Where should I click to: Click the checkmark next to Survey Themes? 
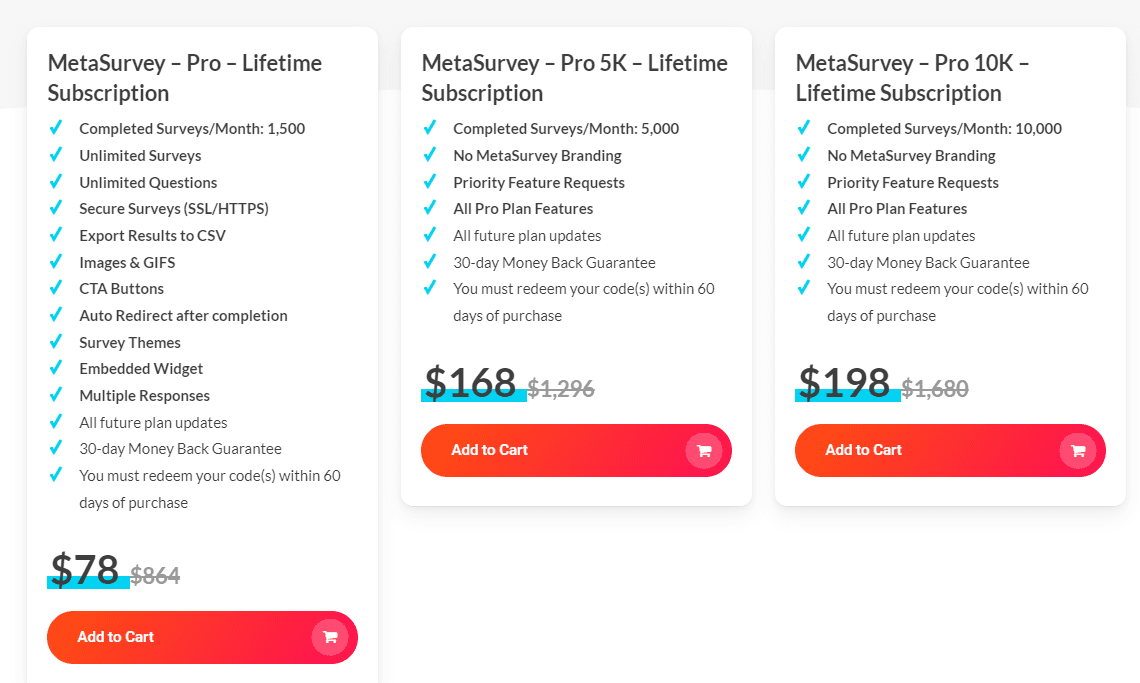tap(56, 342)
